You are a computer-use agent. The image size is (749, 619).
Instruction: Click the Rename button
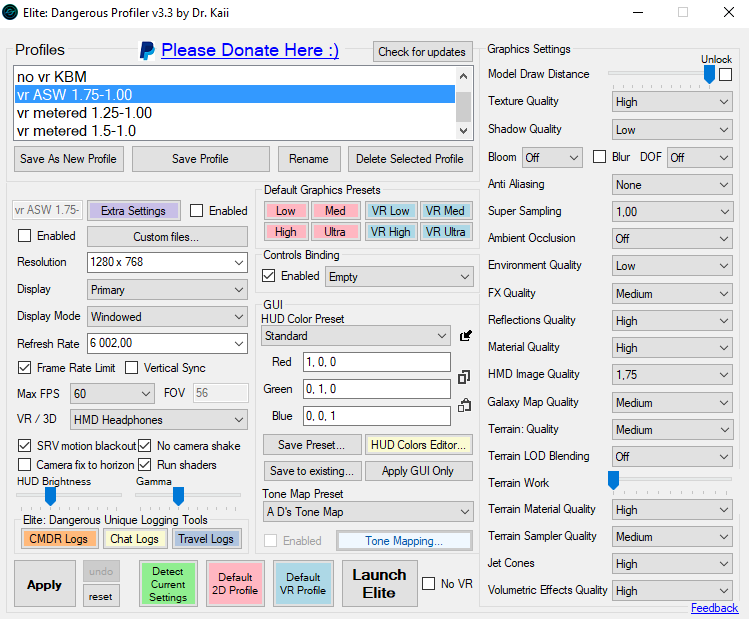tap(309, 159)
